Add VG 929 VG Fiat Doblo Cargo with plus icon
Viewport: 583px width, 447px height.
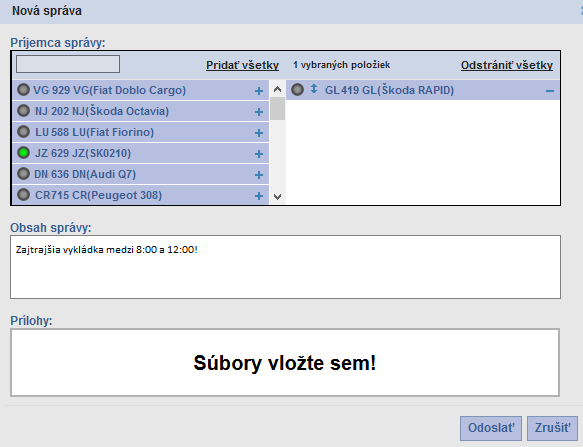(259, 91)
